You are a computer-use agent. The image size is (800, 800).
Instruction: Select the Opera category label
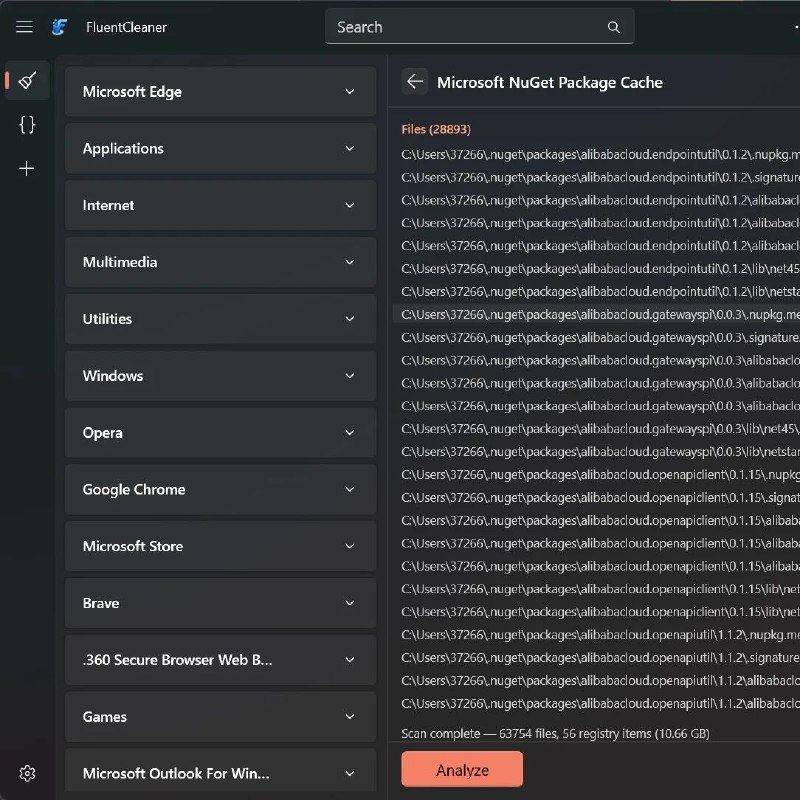pos(103,433)
